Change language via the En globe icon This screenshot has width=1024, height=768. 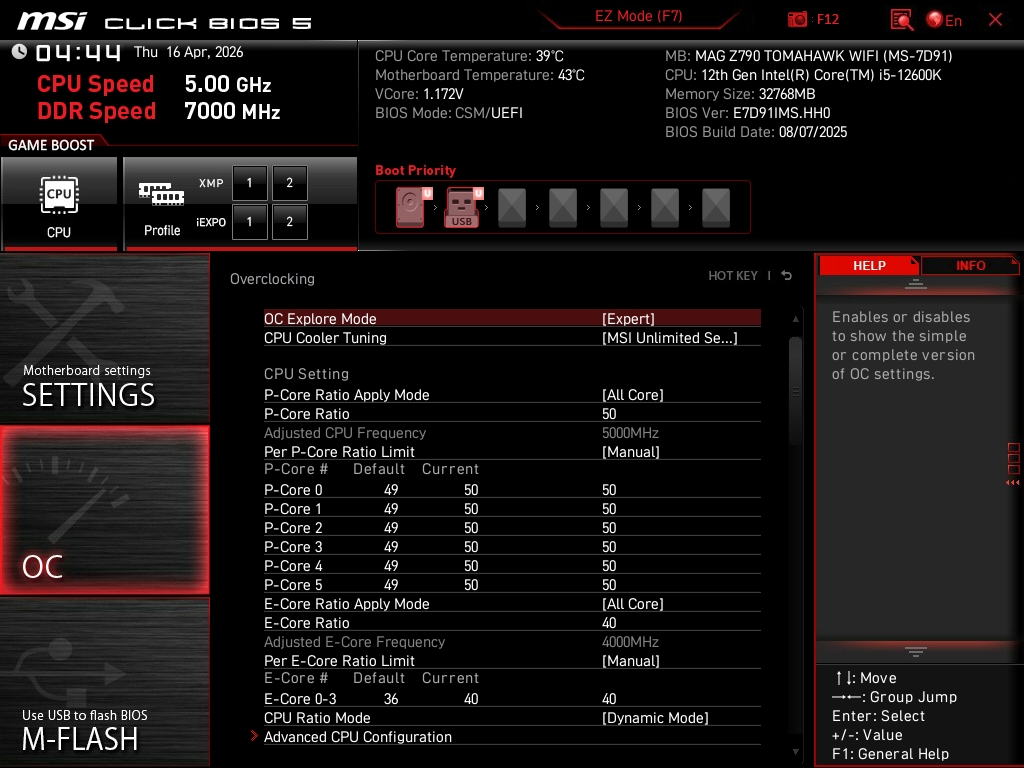[944, 20]
